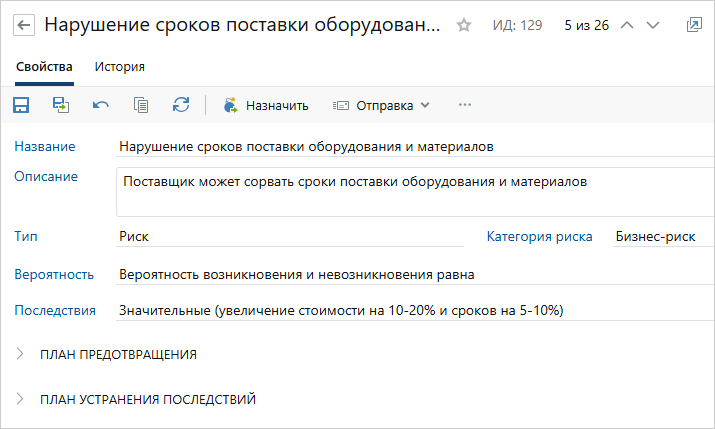Go to previous record with up chevron
715x429 pixels.
click(x=627, y=25)
